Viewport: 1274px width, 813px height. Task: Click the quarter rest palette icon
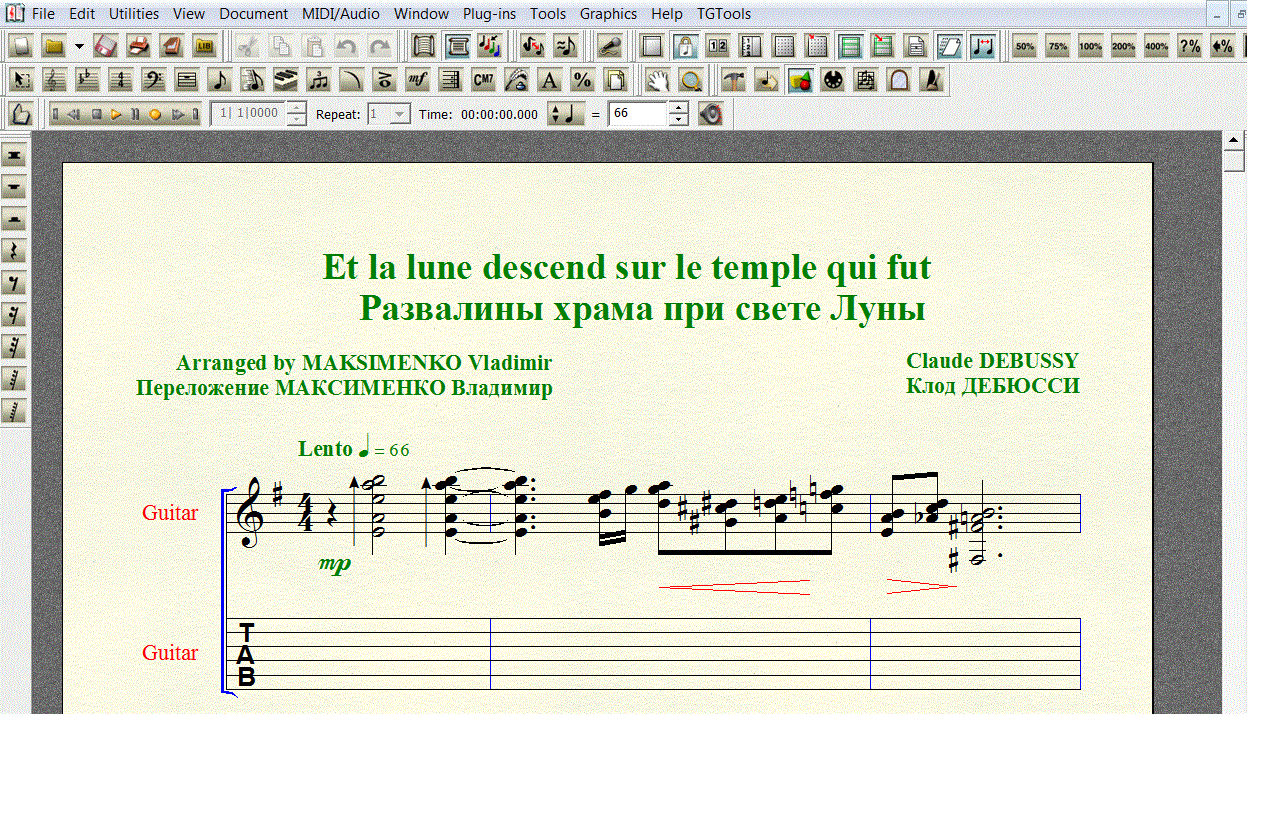14,251
